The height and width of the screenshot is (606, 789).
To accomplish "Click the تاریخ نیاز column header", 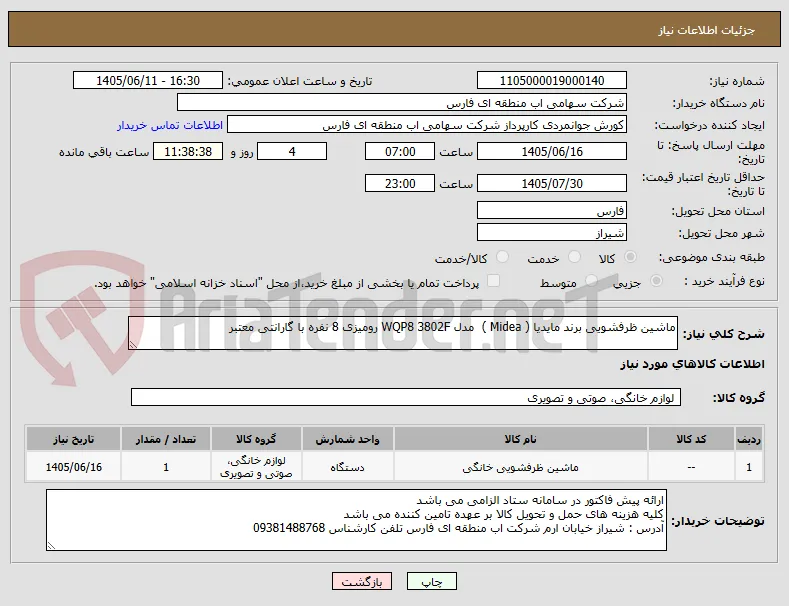I will click(x=73, y=439).
